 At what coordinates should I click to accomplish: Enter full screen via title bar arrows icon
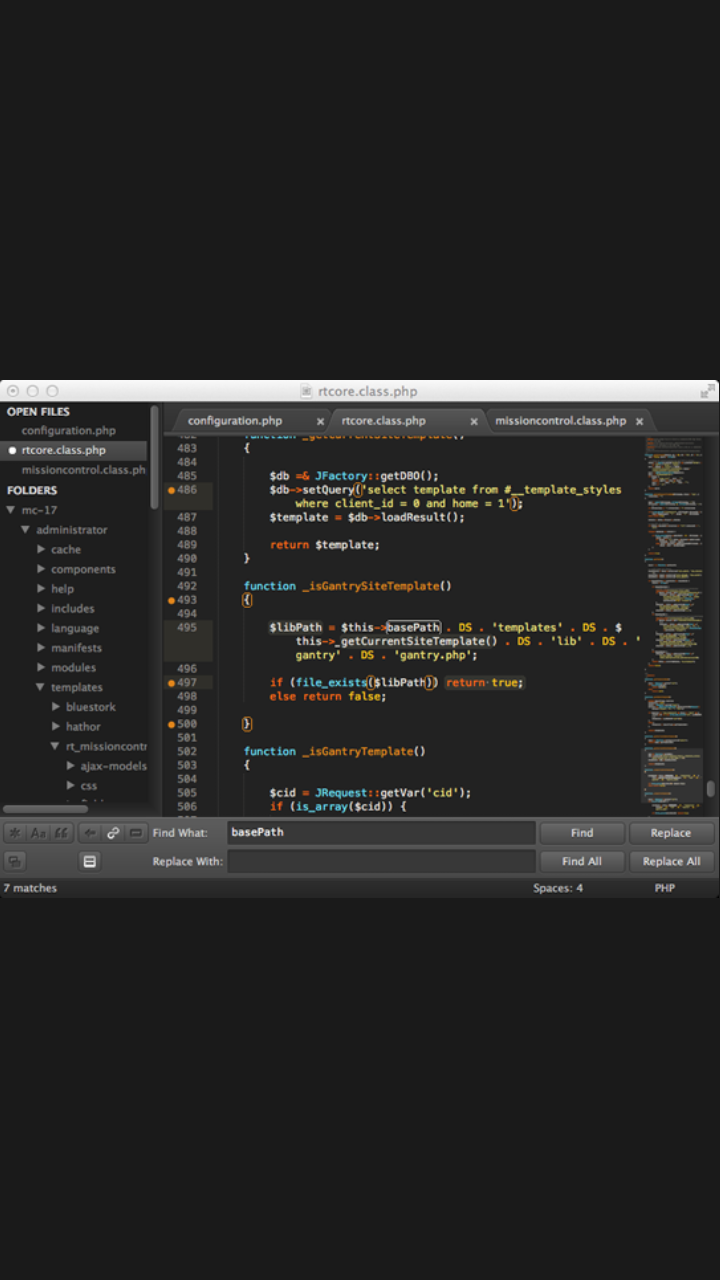point(709,390)
